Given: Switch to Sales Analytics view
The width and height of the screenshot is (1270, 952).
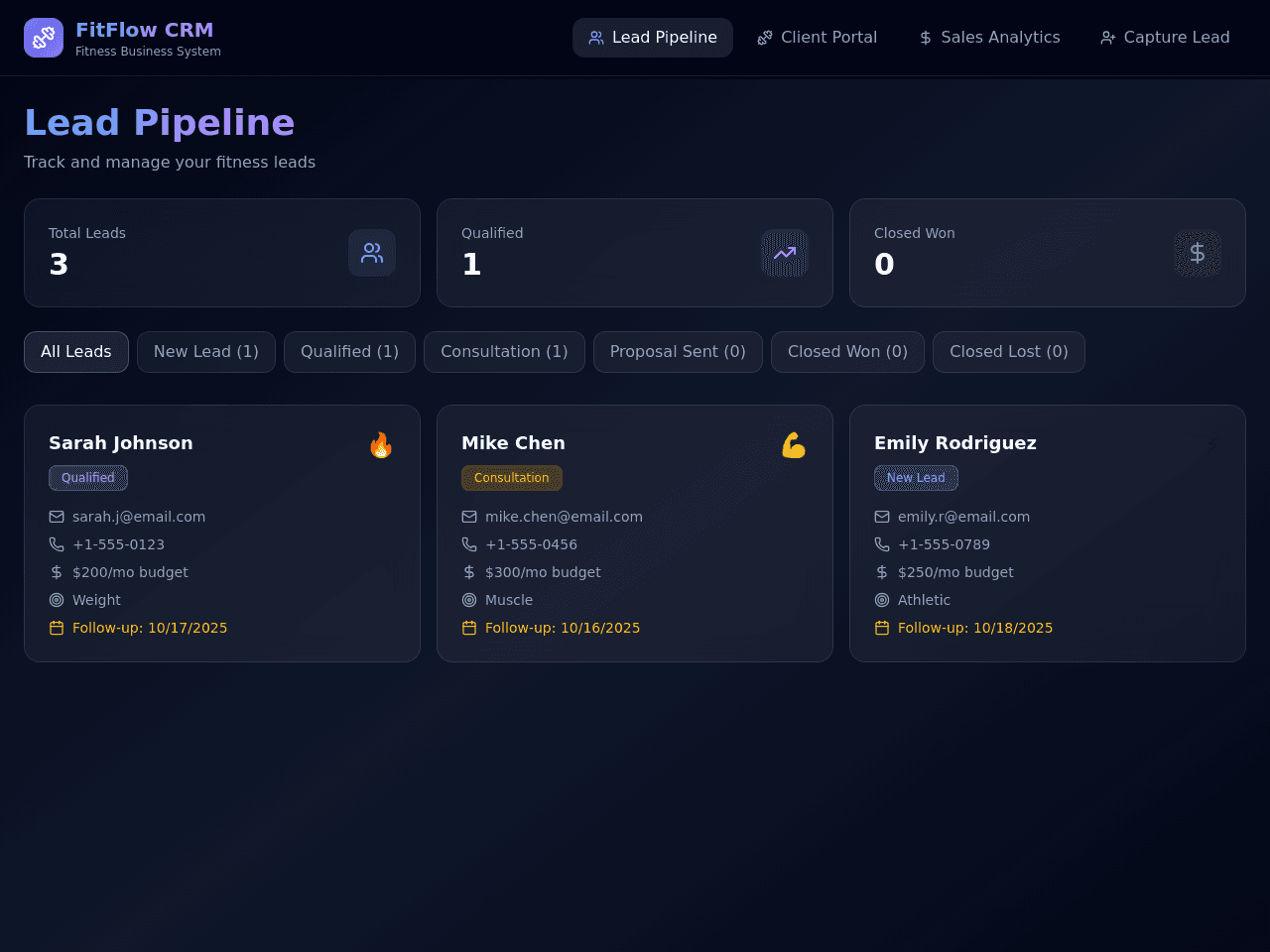Looking at the screenshot, I should (989, 38).
